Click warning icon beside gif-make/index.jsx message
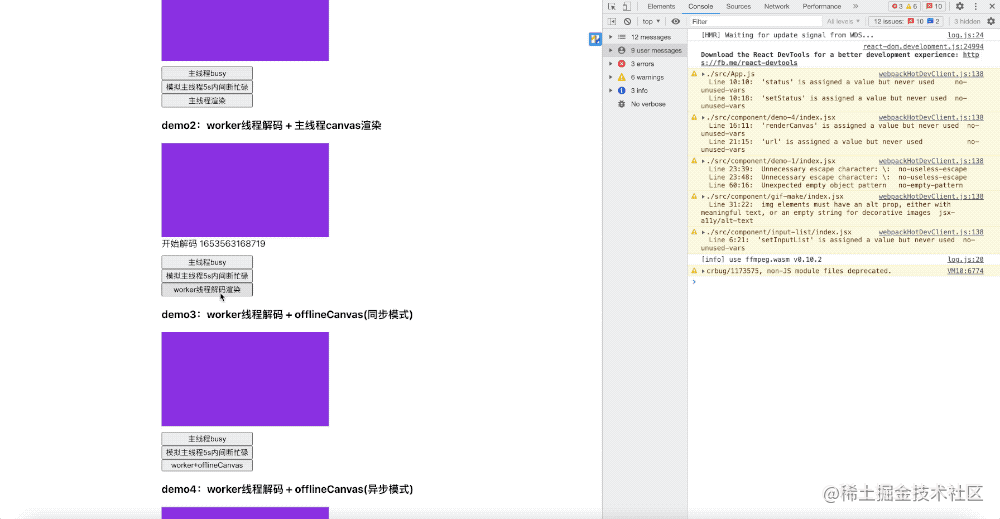 (x=694, y=196)
